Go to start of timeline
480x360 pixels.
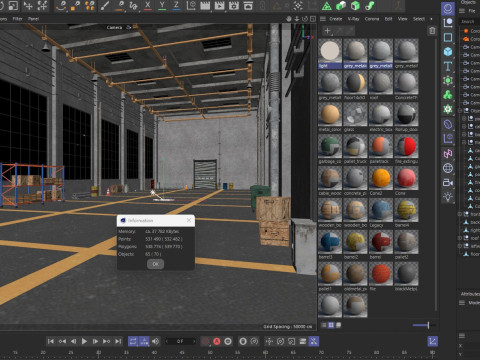[x=51, y=341]
